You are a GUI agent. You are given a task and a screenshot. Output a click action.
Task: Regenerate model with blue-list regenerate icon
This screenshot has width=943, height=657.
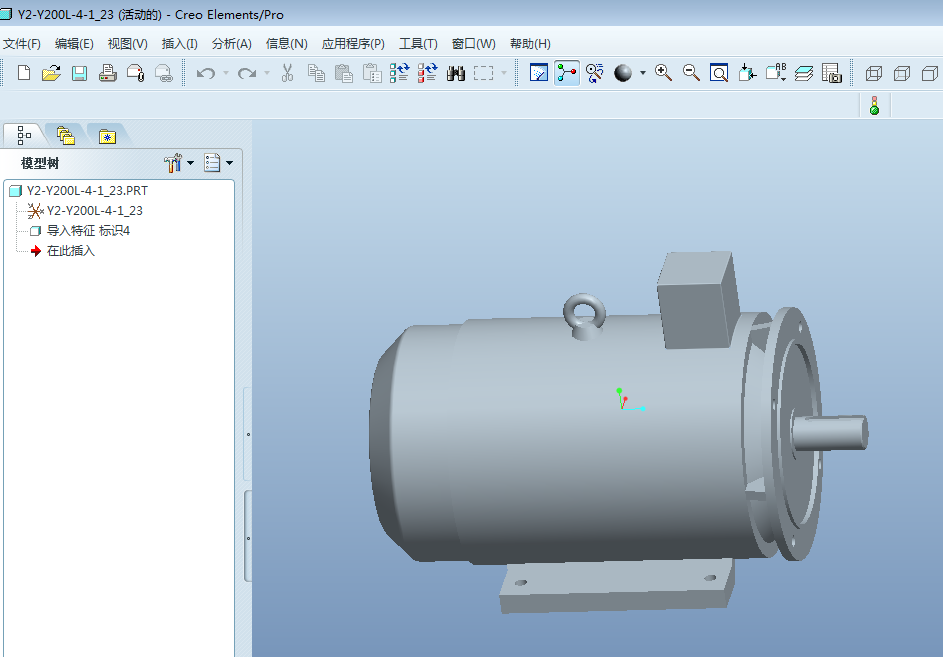(399, 73)
